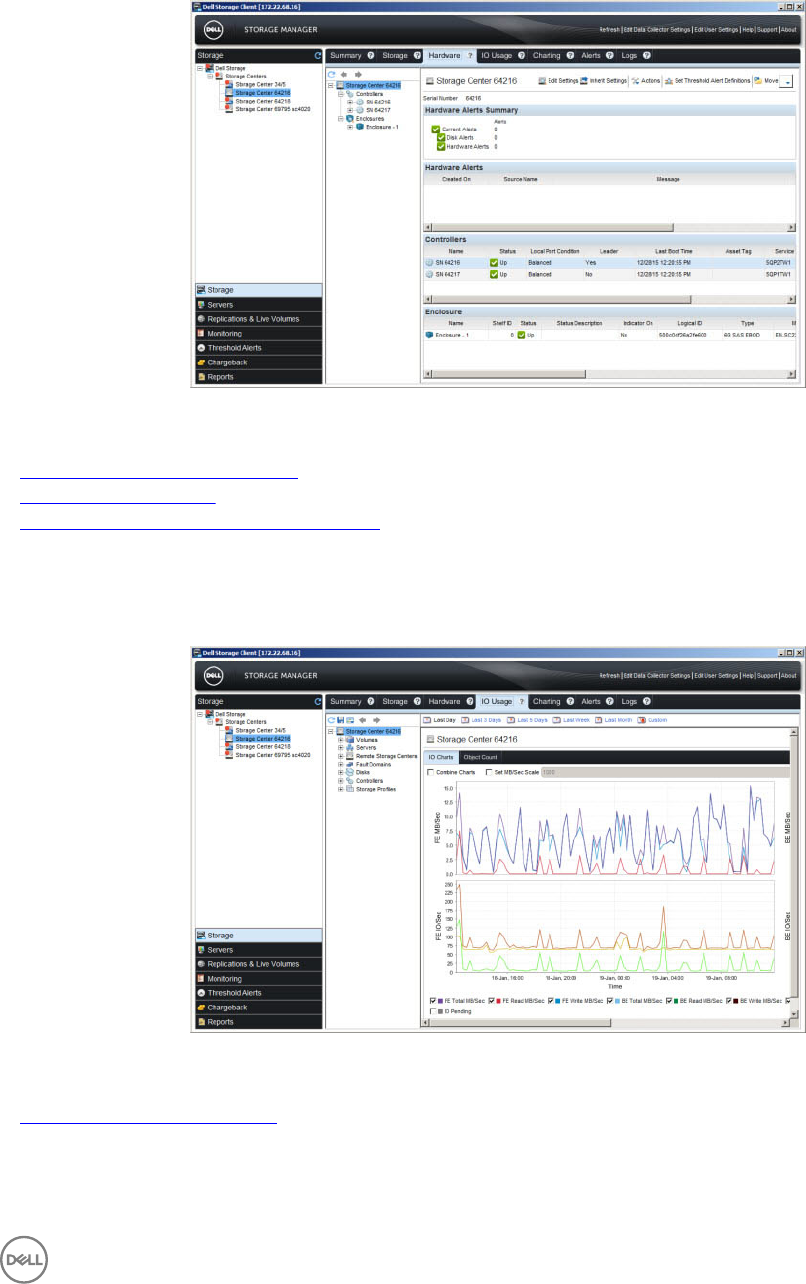Select Last Month time range
Viewport: 806px width, 1284px height.
coord(615,719)
